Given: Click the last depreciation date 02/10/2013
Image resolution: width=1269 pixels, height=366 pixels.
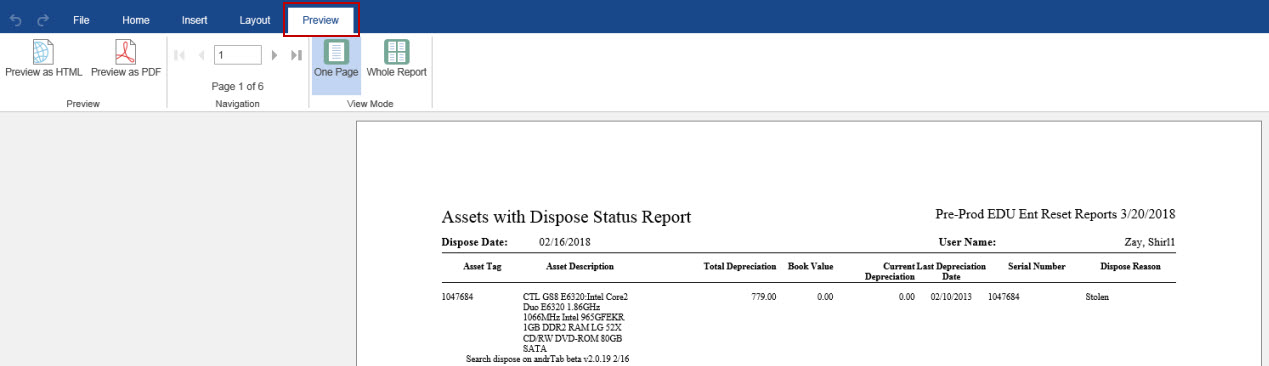Looking at the screenshot, I should (952, 297).
